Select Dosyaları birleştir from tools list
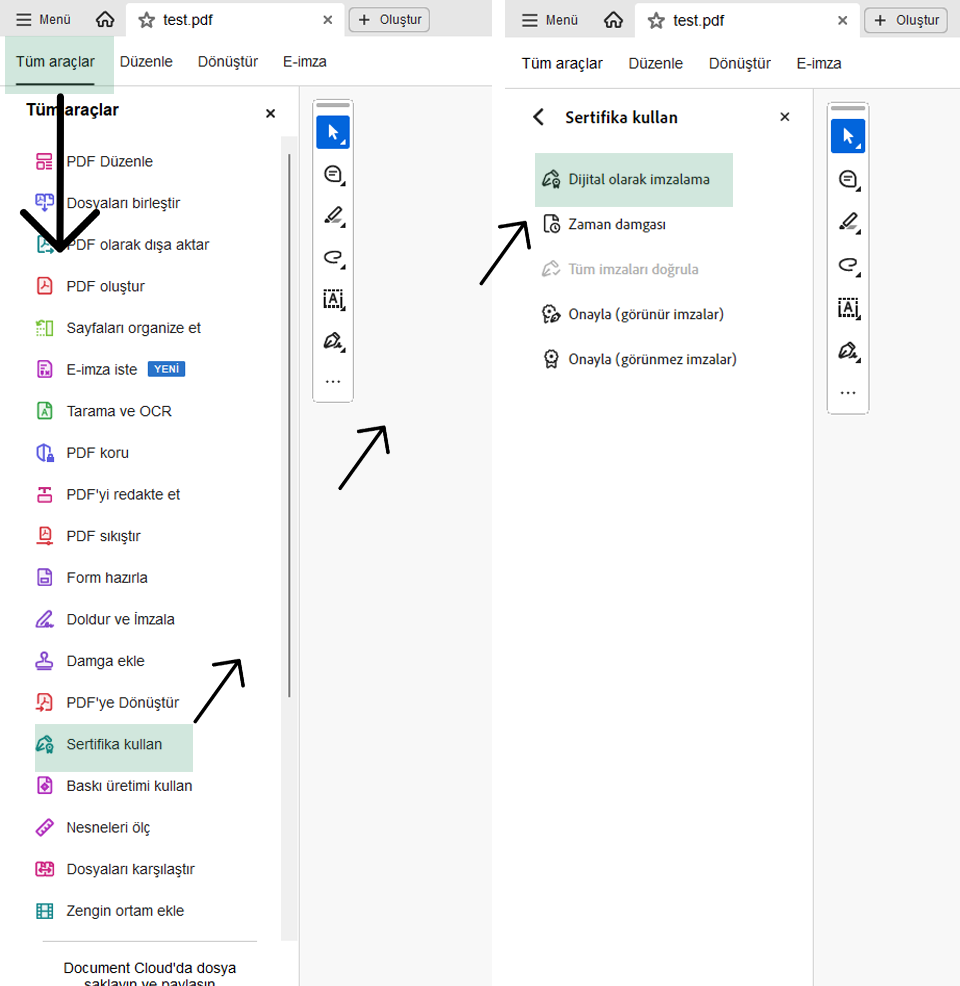The image size is (960, 986). 122,203
